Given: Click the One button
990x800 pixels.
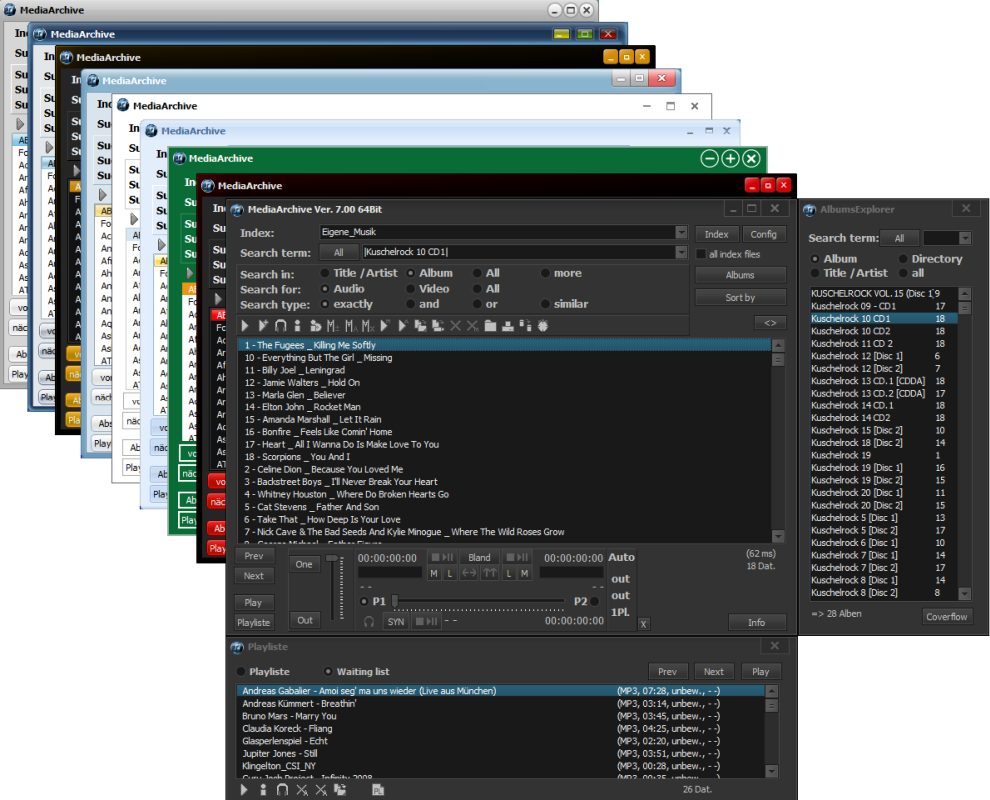Looking at the screenshot, I should pyautogui.click(x=304, y=564).
